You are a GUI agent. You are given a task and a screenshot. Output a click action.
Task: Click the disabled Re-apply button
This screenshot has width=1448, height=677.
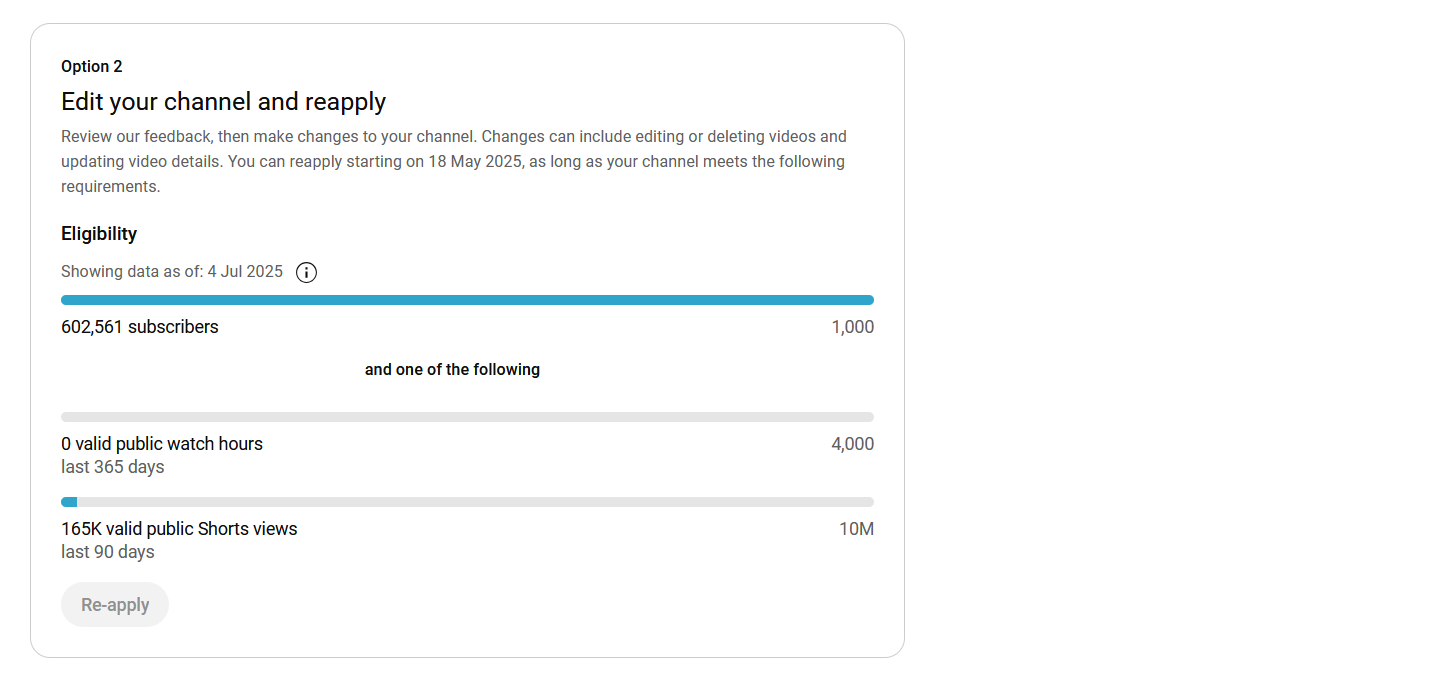click(115, 605)
